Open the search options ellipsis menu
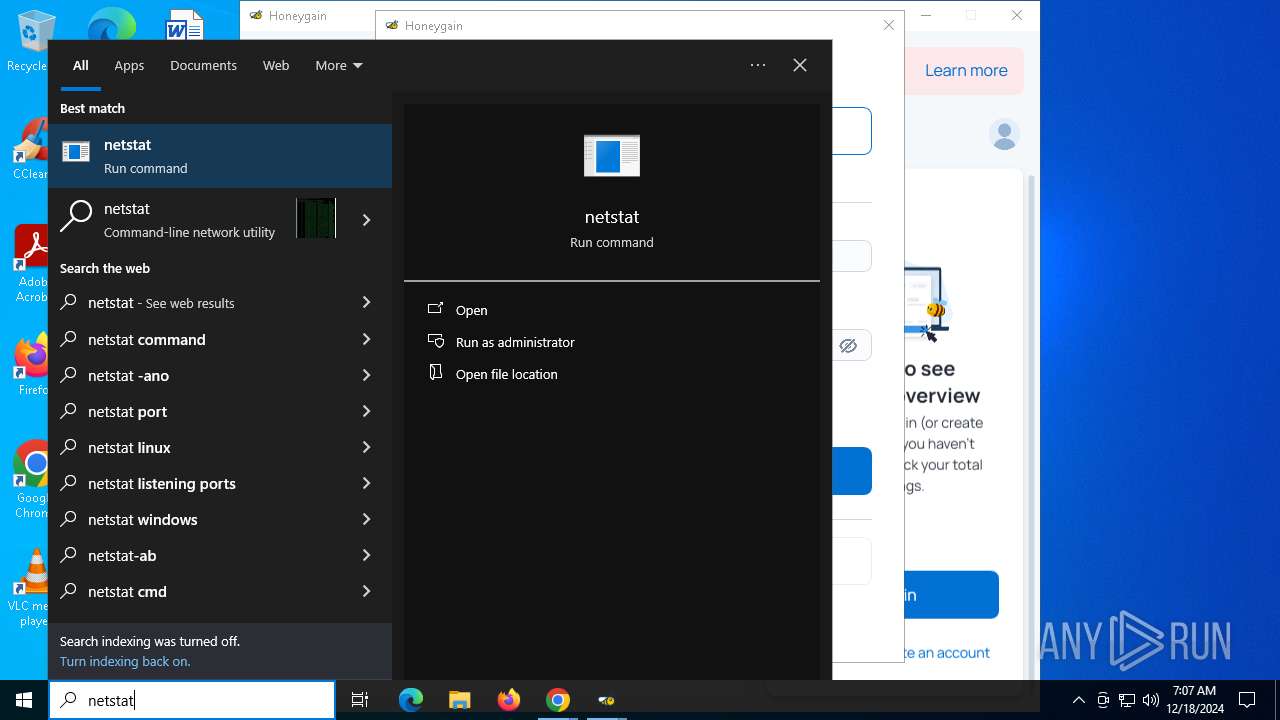Screen dimensions: 1280x720 (x=758, y=66)
